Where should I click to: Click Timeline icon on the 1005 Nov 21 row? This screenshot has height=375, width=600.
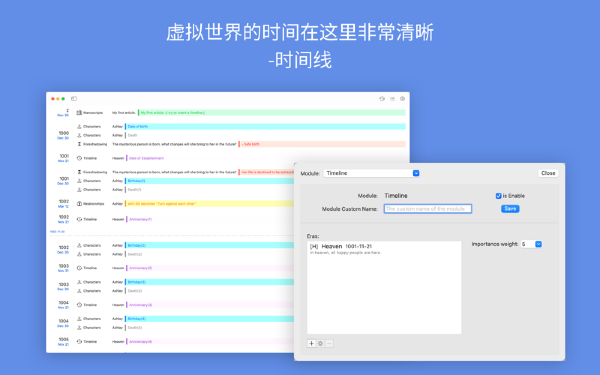(79, 341)
